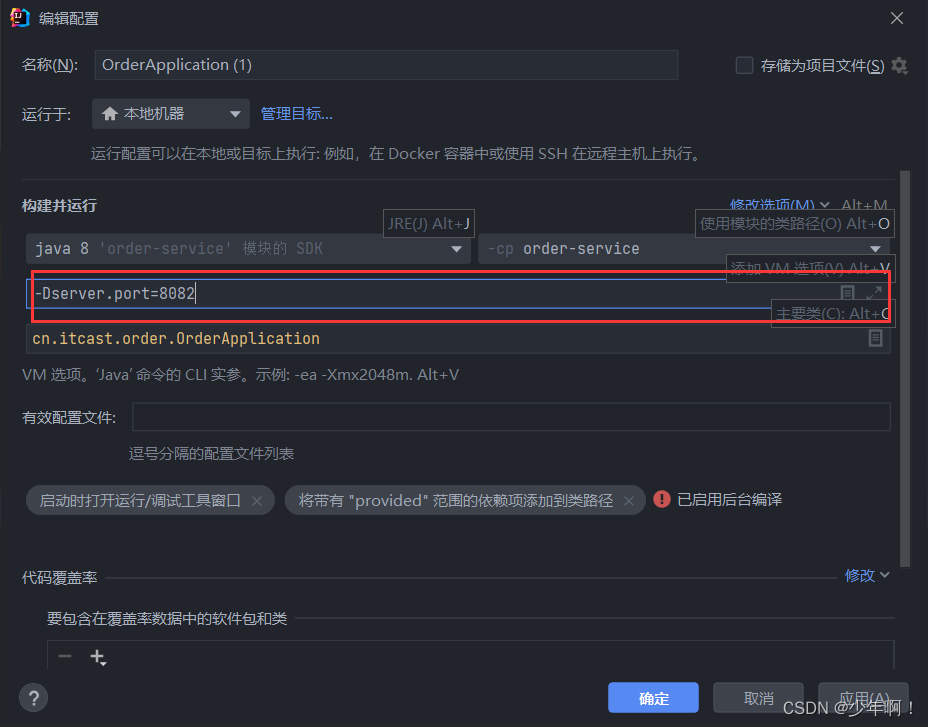
Task: Enable the 存储为项目文件 checkbox
Action: tap(744, 64)
